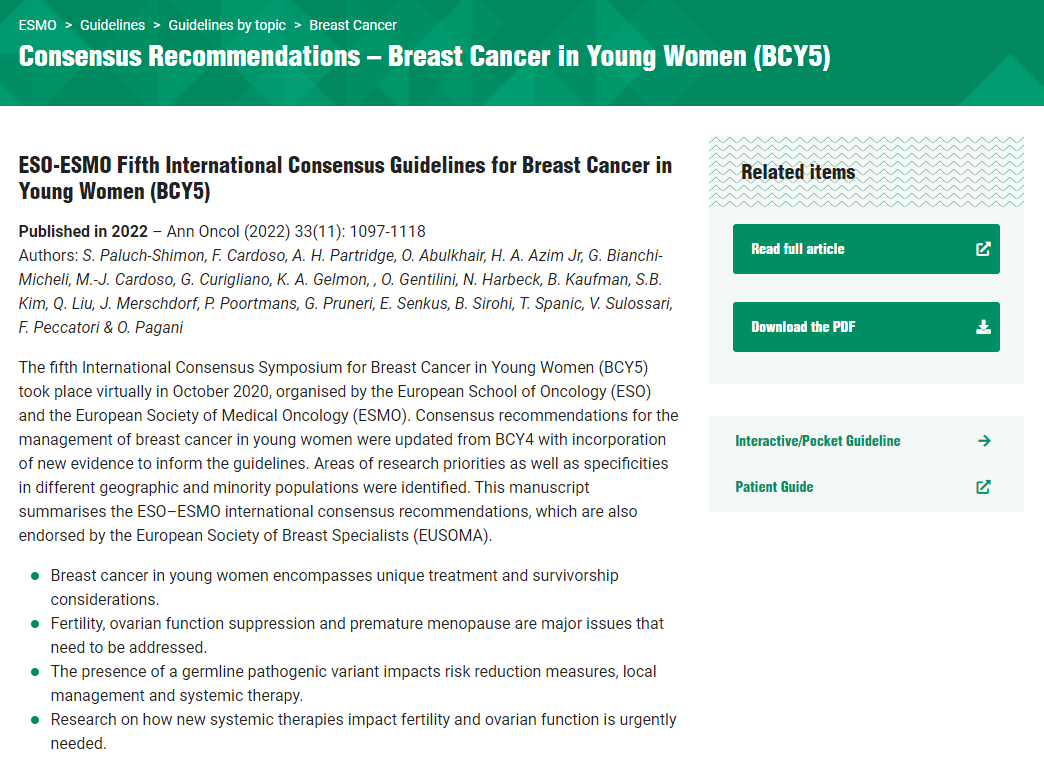The image size is (1044, 774).
Task: Click download icon on Download the PDF
Action: [983, 327]
